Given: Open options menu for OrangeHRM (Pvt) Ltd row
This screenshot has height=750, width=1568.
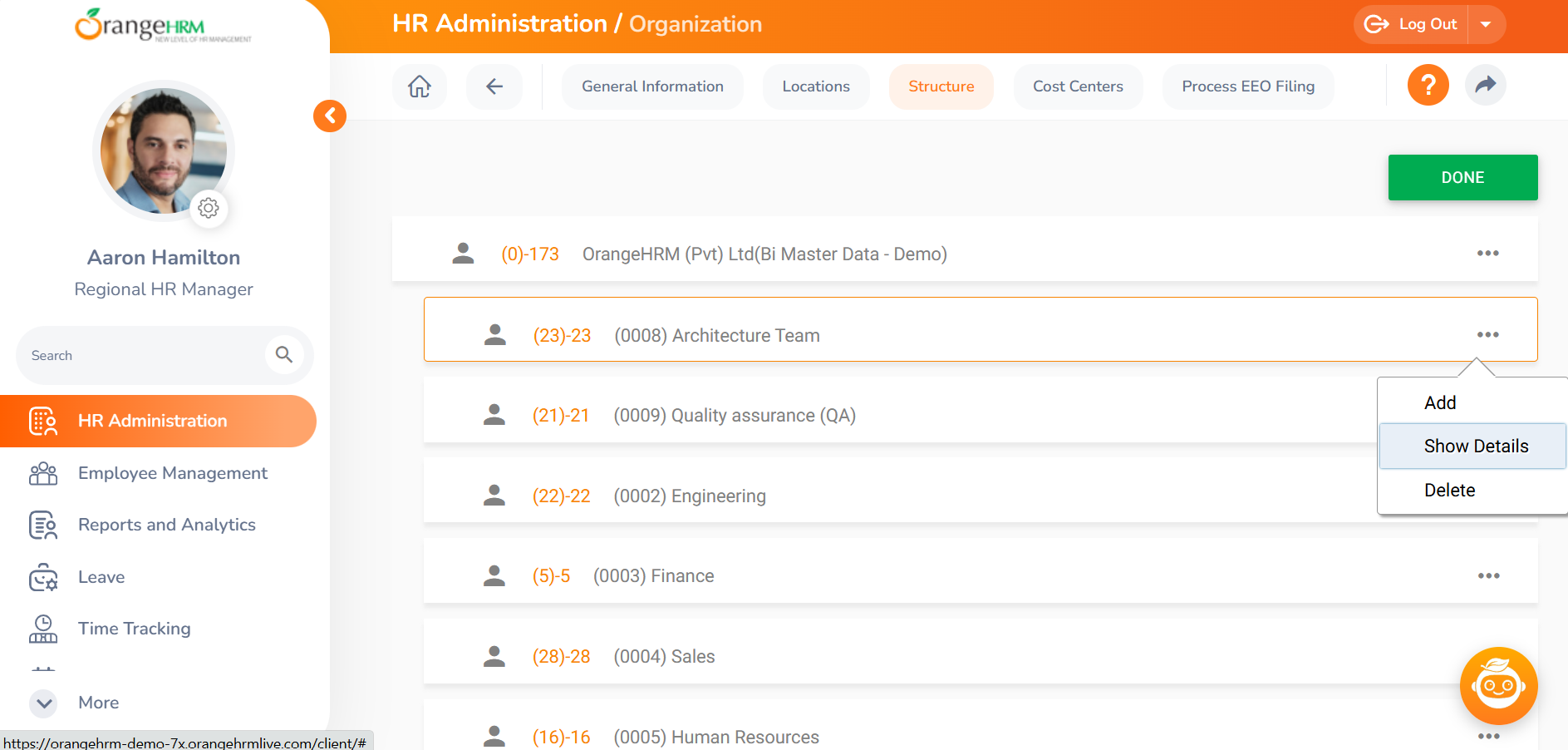Looking at the screenshot, I should point(1487,253).
